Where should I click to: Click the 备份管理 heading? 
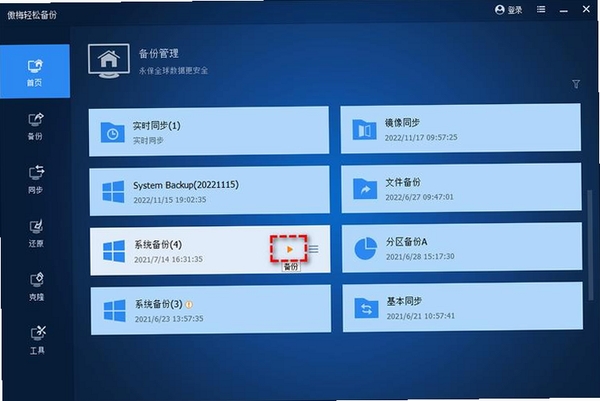(x=159, y=53)
